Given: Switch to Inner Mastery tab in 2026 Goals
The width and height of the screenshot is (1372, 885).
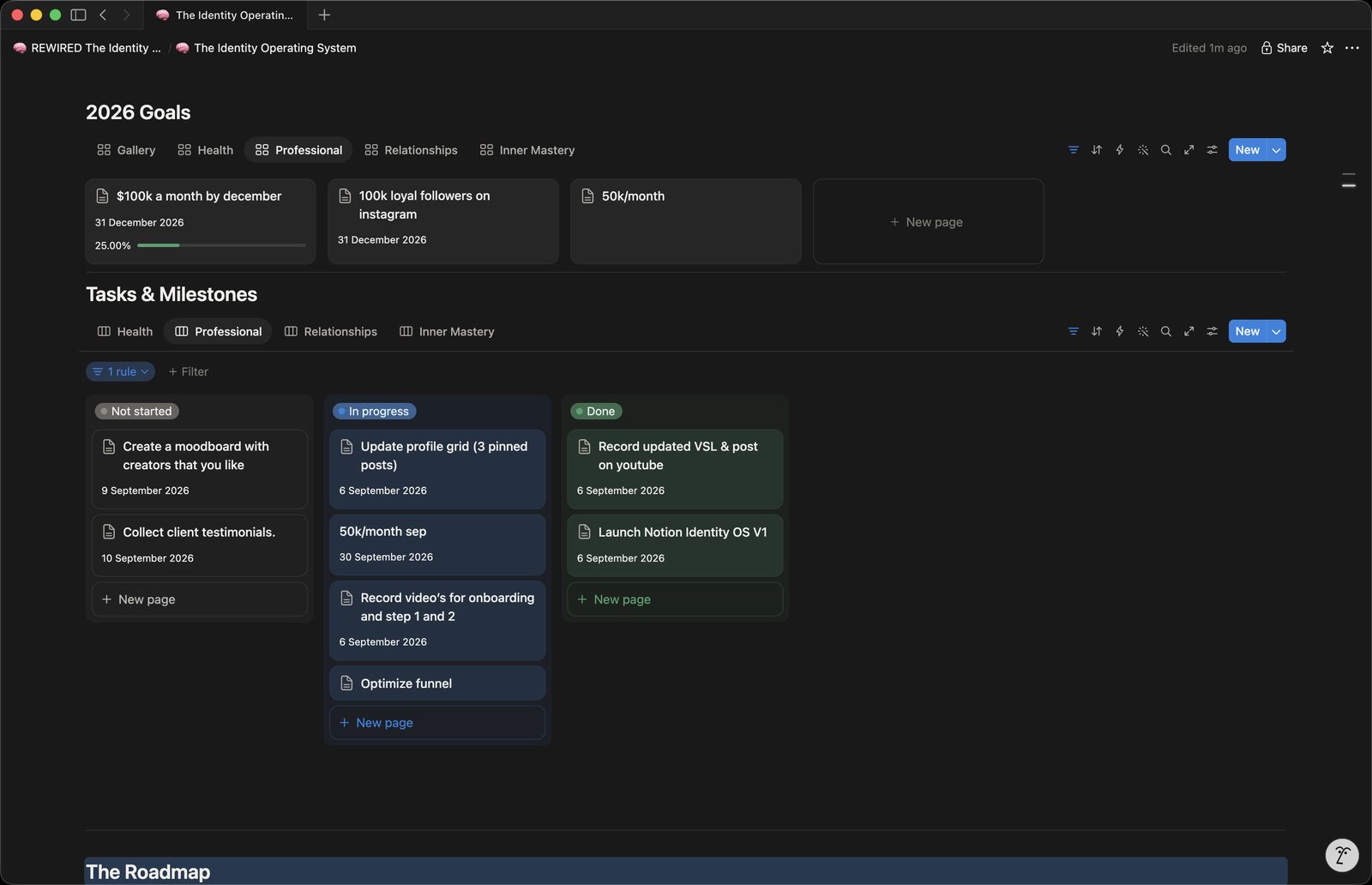Looking at the screenshot, I should coord(527,150).
